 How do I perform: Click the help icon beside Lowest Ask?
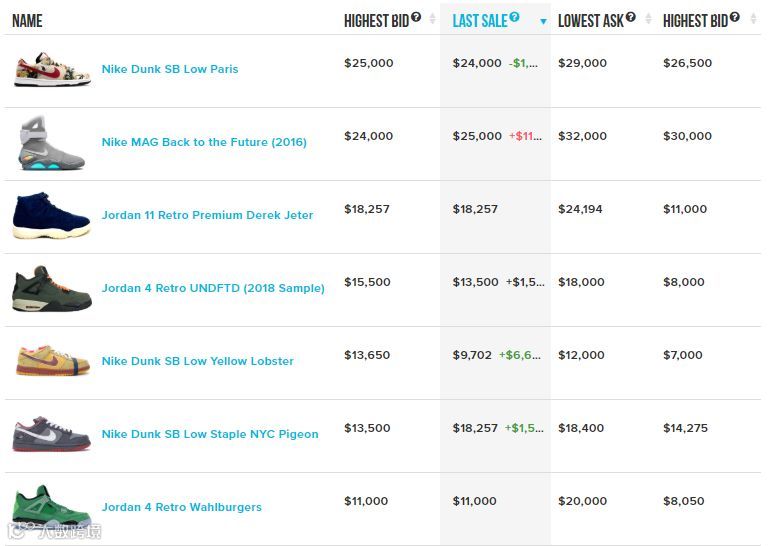[631, 17]
